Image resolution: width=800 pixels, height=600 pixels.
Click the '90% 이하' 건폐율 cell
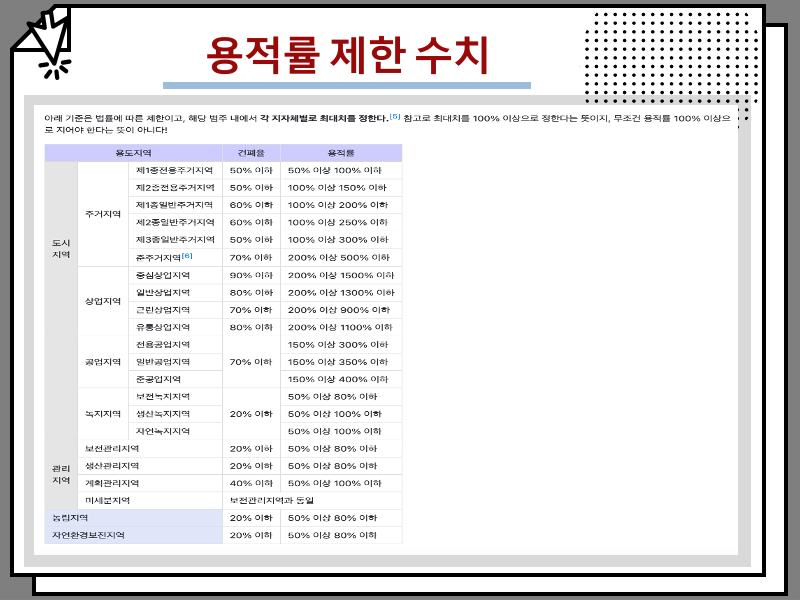click(x=251, y=275)
